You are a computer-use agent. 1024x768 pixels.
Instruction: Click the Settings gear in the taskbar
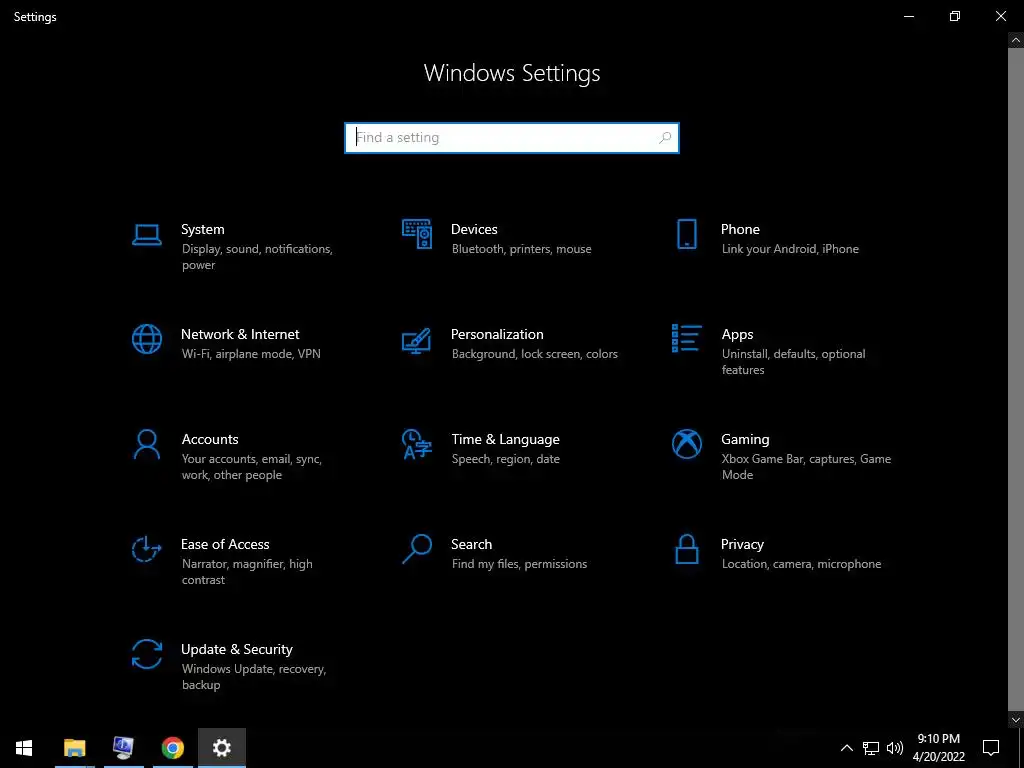coord(222,748)
